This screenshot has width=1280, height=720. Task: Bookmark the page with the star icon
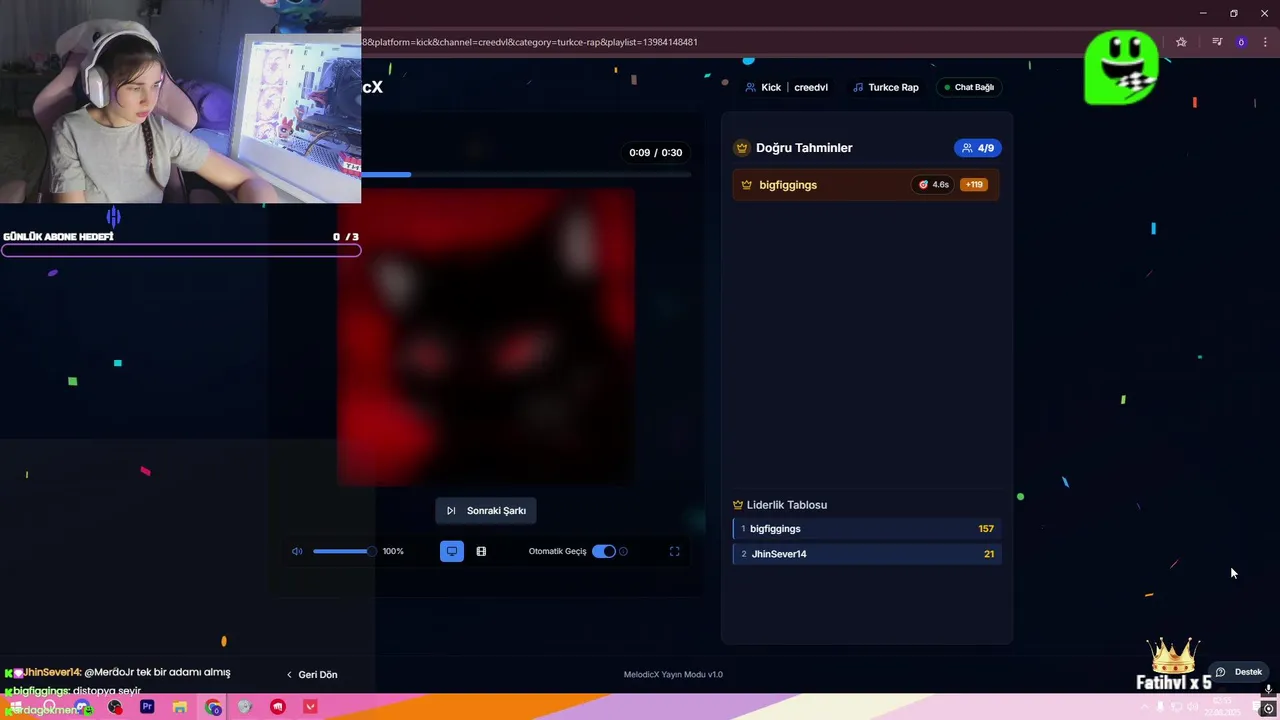coord(1182,42)
